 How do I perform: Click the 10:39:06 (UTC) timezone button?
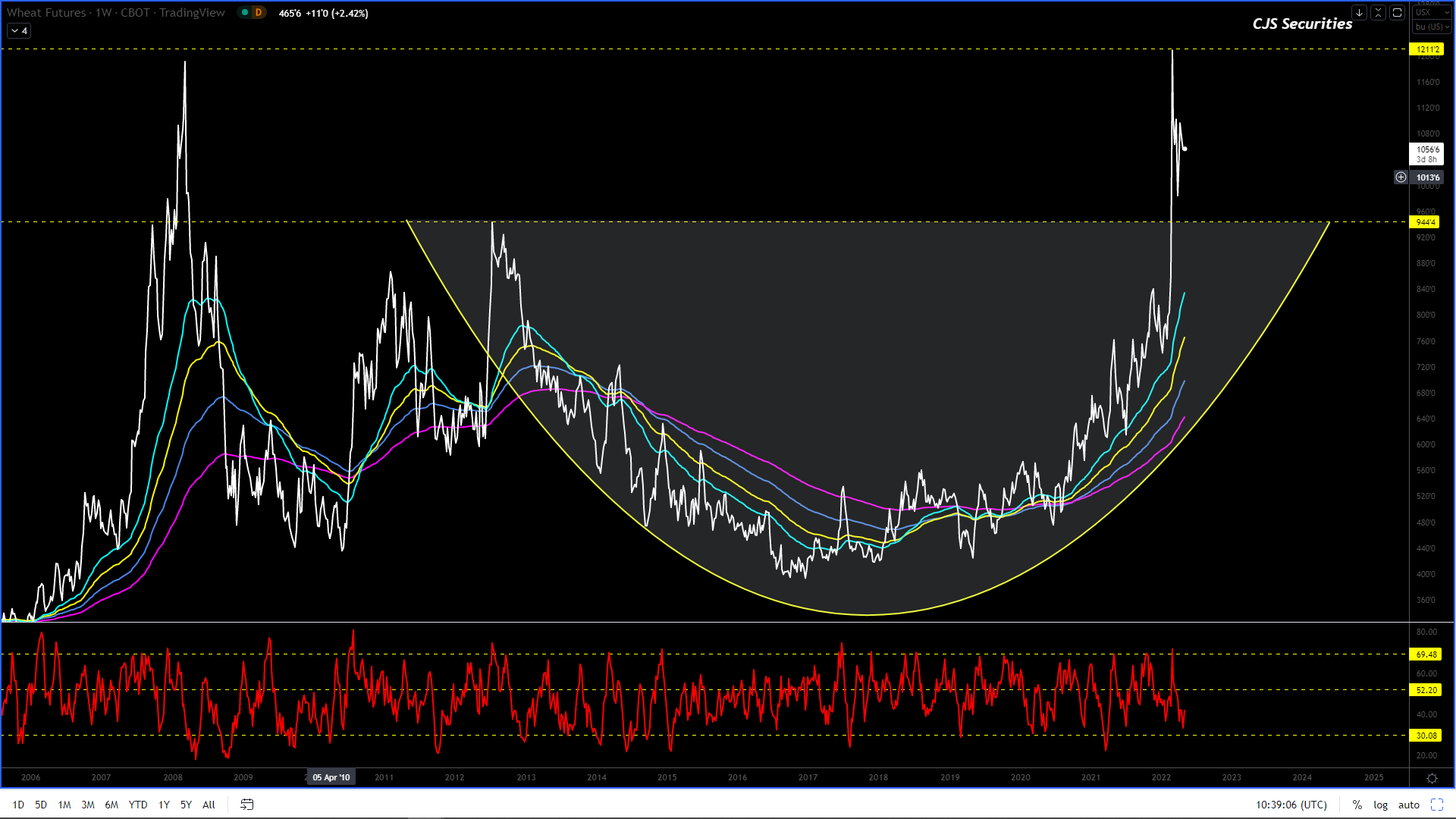[1291, 805]
